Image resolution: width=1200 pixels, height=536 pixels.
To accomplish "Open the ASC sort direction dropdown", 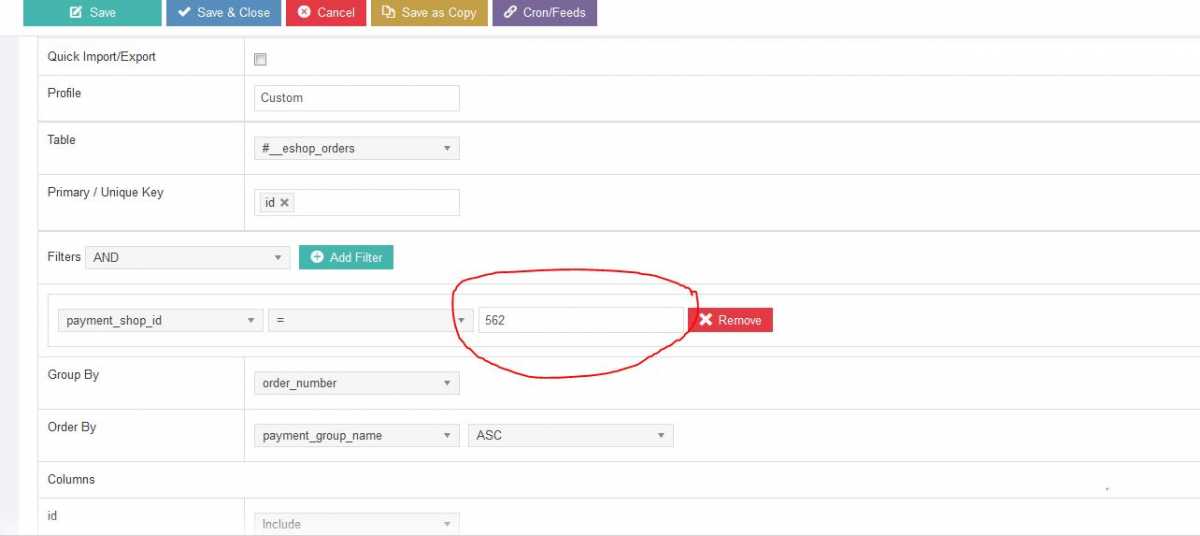I will click(571, 435).
